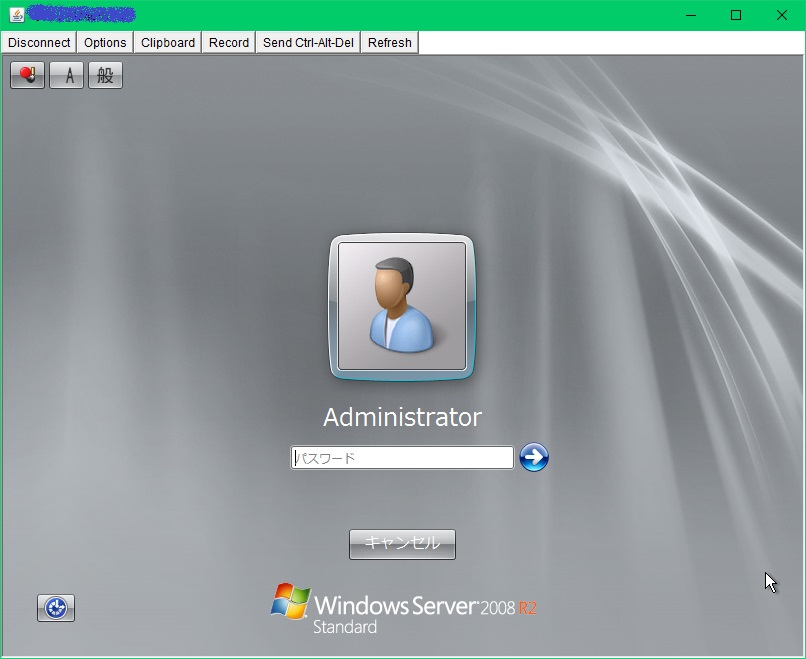Click the Java app icon in the title bar
806x659 pixels.
(16, 15)
